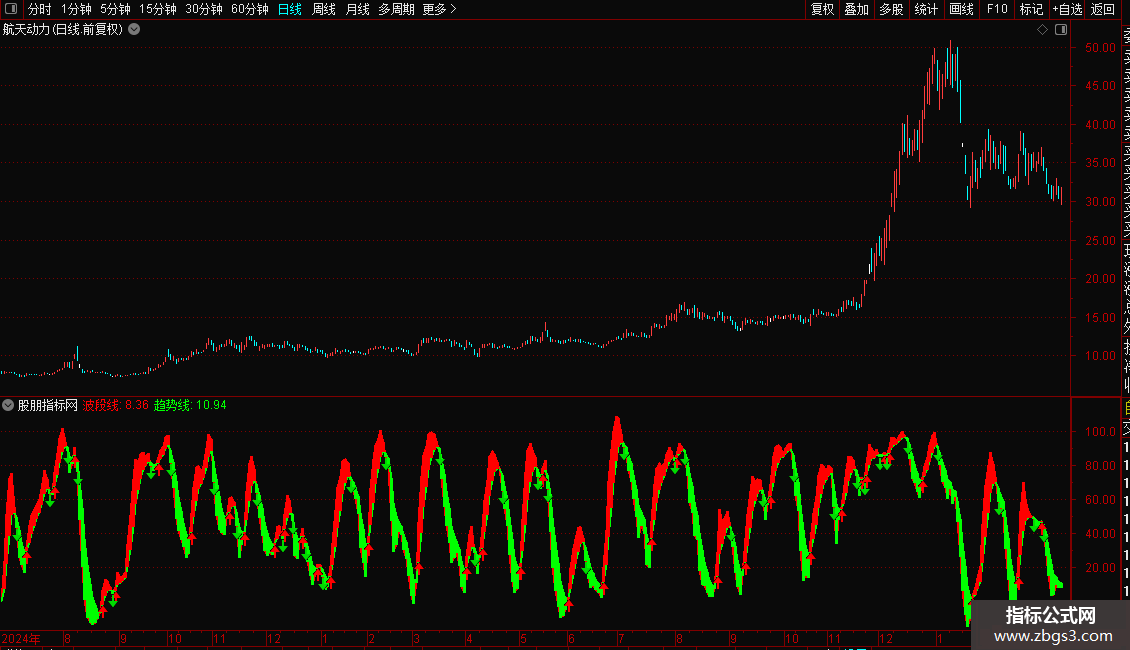This screenshot has height=650, width=1130.
Task: Click the 复权 adjustment button
Action: (x=822, y=9)
